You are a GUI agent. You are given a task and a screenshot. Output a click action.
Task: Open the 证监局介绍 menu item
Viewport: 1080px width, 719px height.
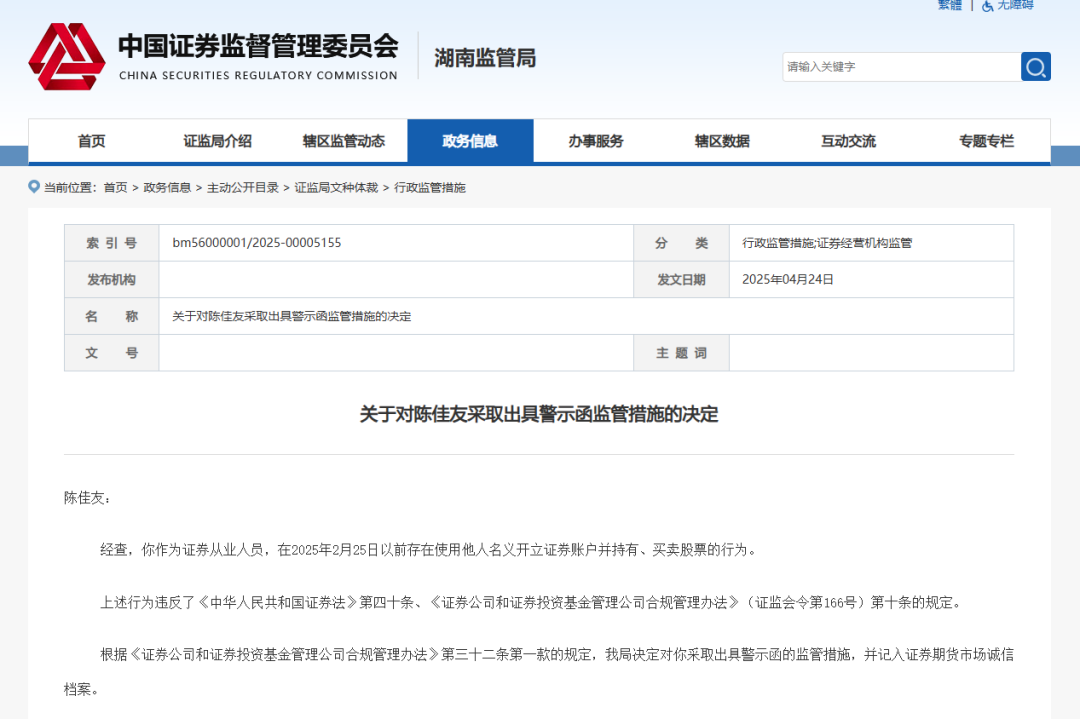(217, 141)
